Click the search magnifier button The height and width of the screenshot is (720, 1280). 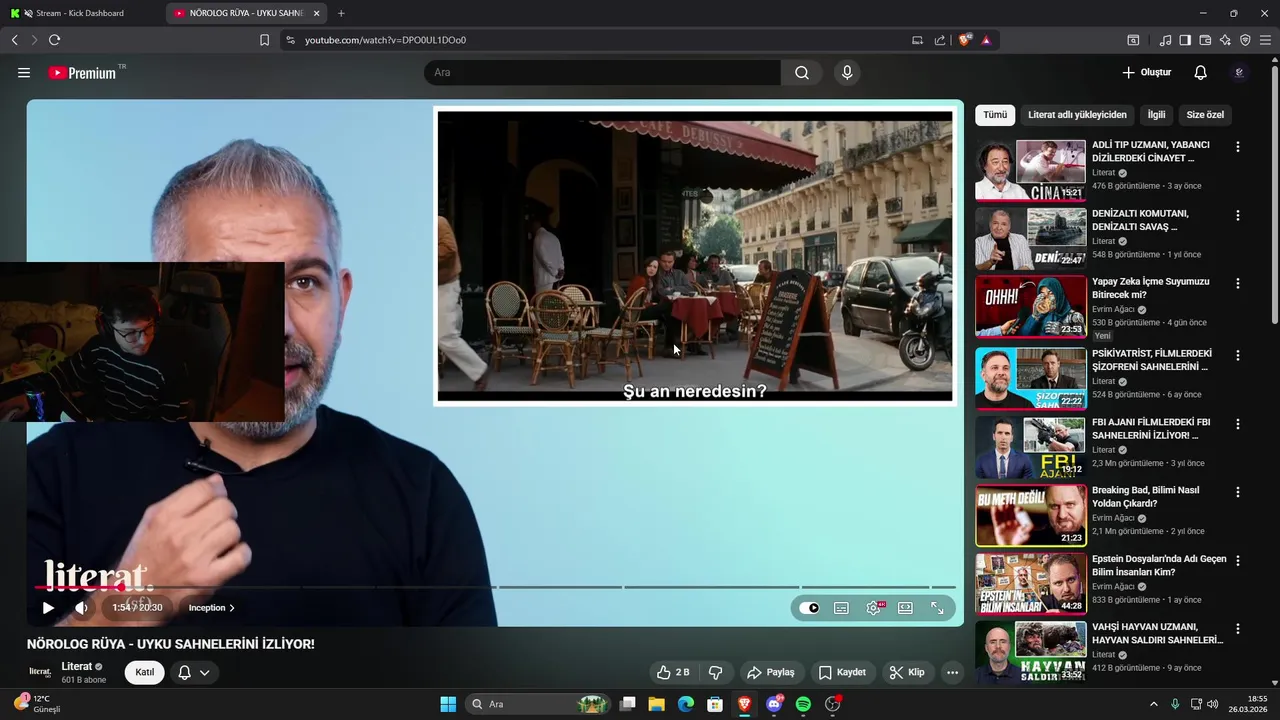click(x=802, y=73)
